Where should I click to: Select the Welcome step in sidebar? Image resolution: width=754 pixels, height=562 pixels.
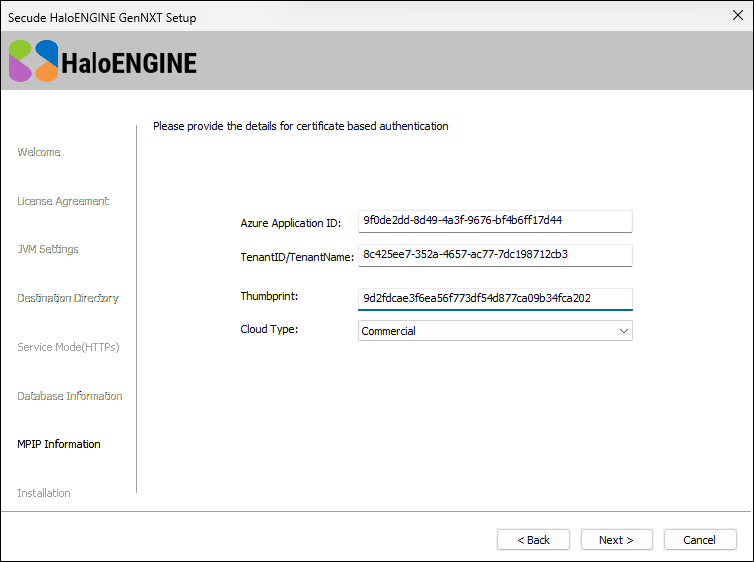(x=39, y=152)
